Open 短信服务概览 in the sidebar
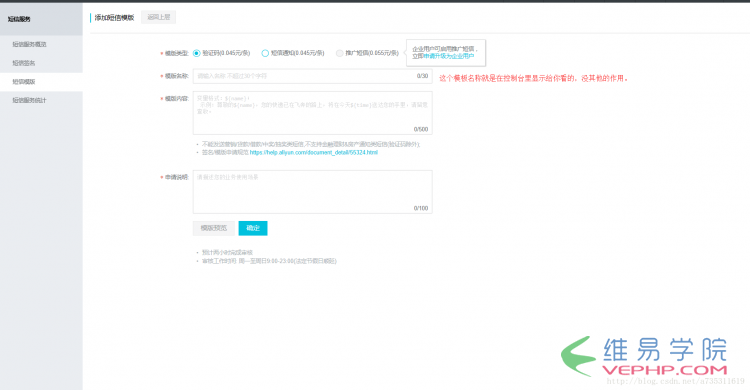The image size is (750, 390). coord(29,44)
